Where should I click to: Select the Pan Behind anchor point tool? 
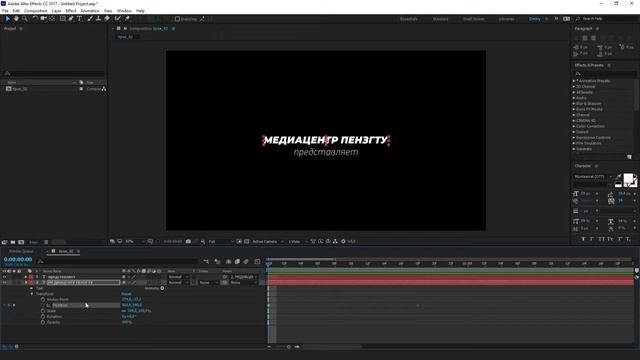click(52, 18)
